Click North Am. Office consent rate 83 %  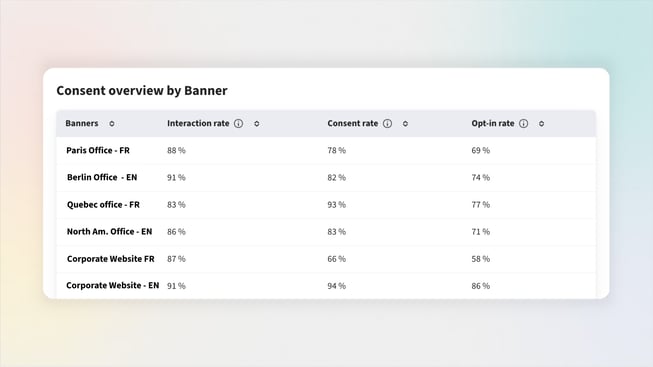[336, 232]
